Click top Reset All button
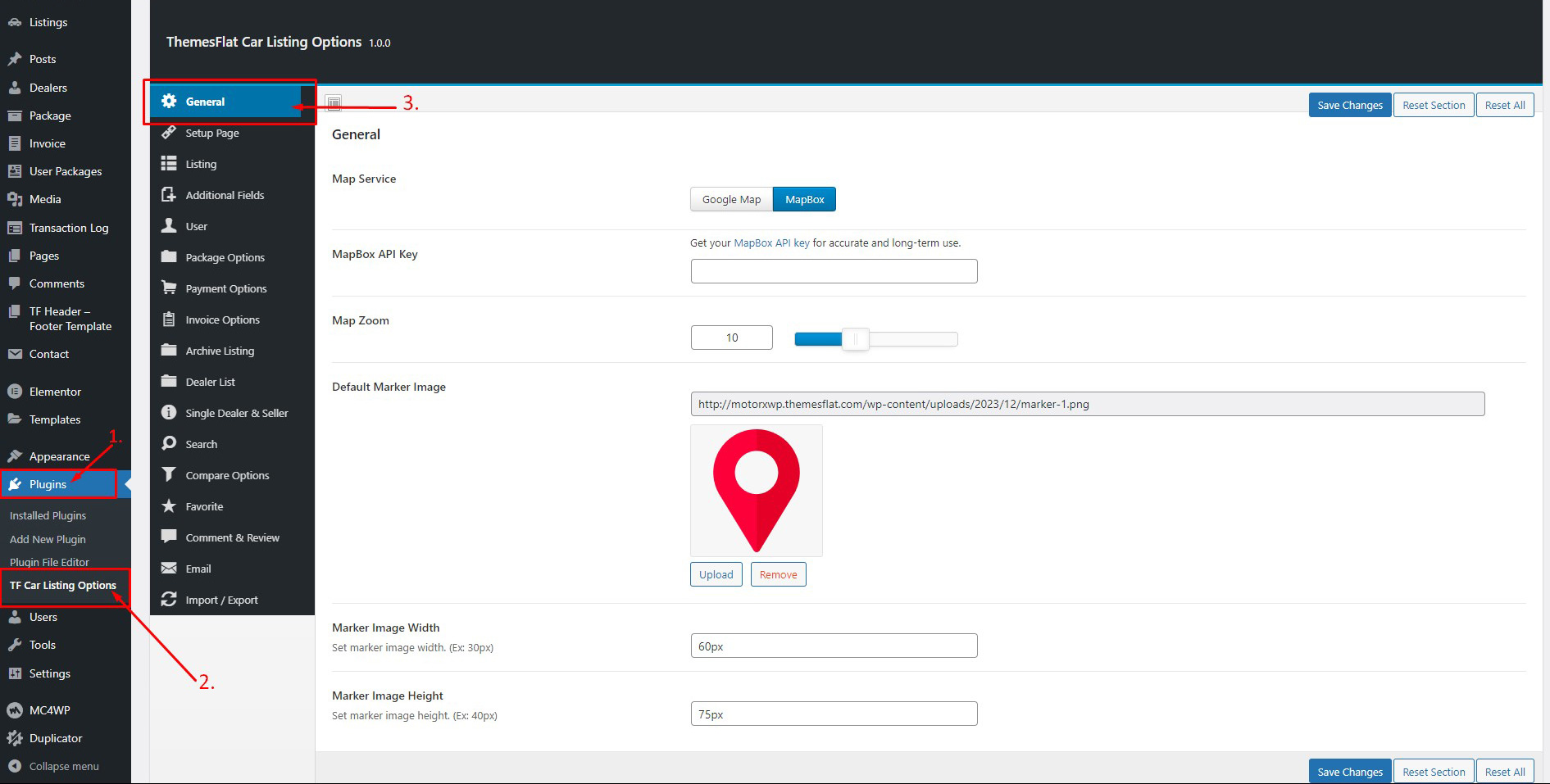 [1505, 105]
